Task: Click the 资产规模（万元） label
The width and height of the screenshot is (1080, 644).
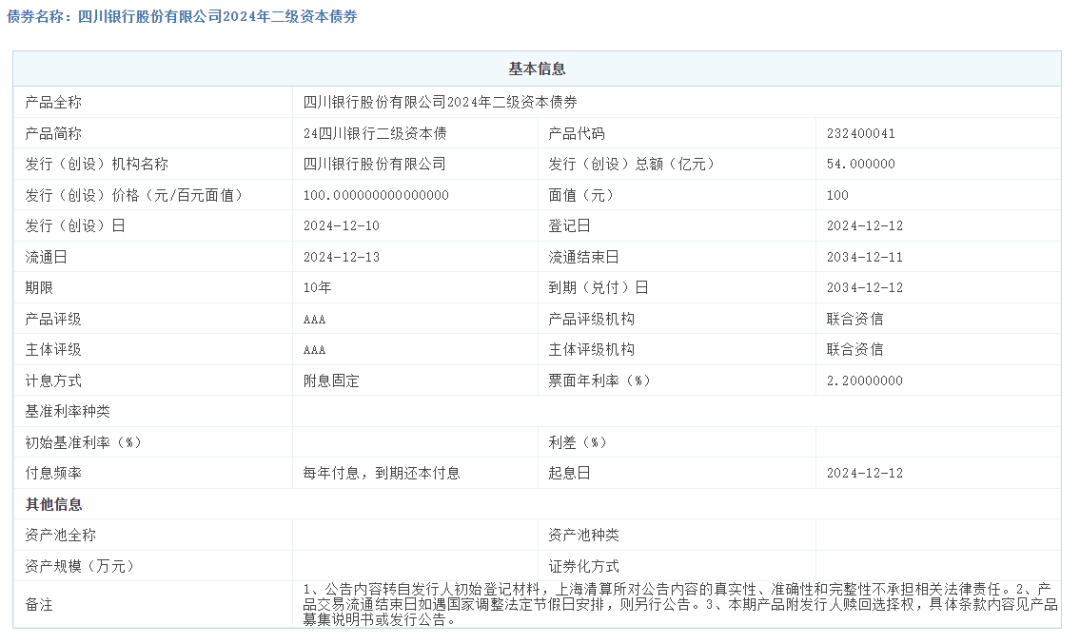Action: [x=79, y=566]
